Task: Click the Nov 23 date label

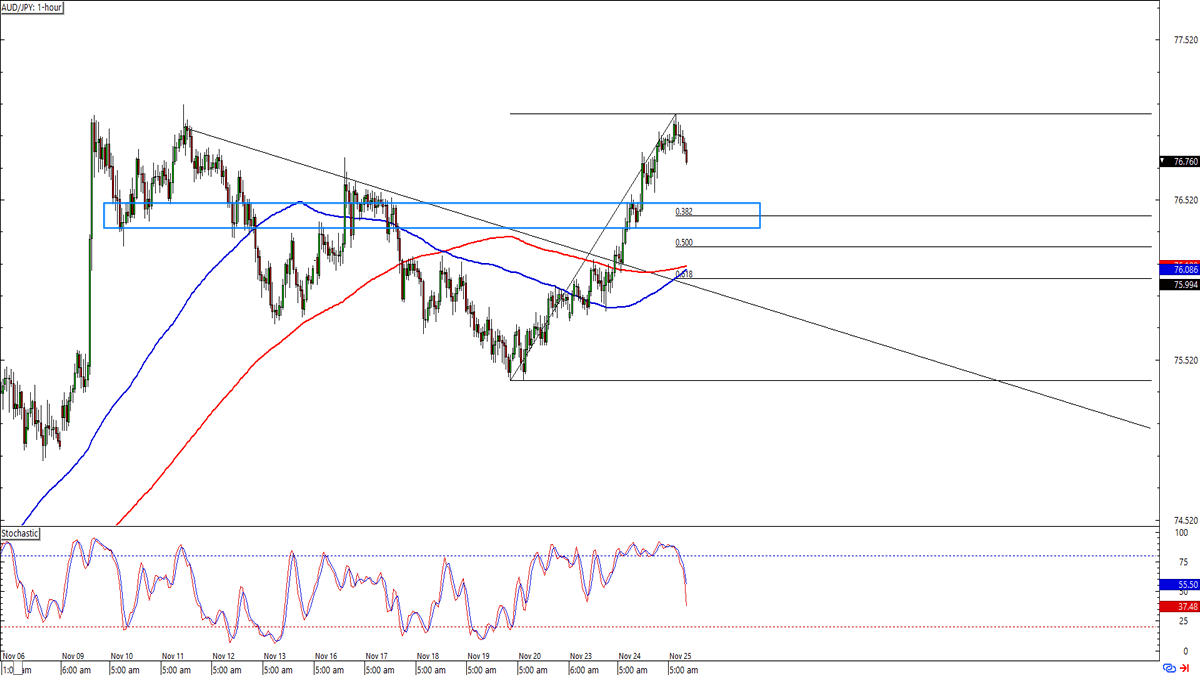Action: click(581, 658)
